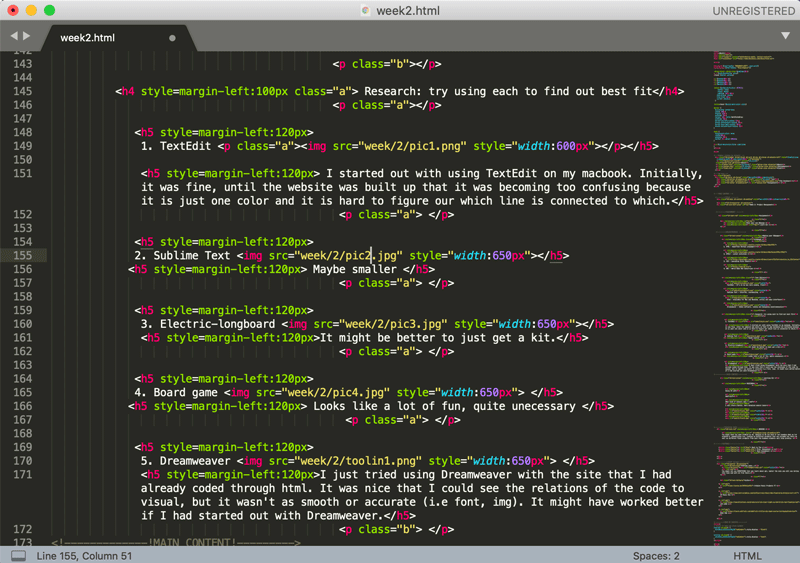Click the UNREGISTERED label in title bar

[753, 11]
